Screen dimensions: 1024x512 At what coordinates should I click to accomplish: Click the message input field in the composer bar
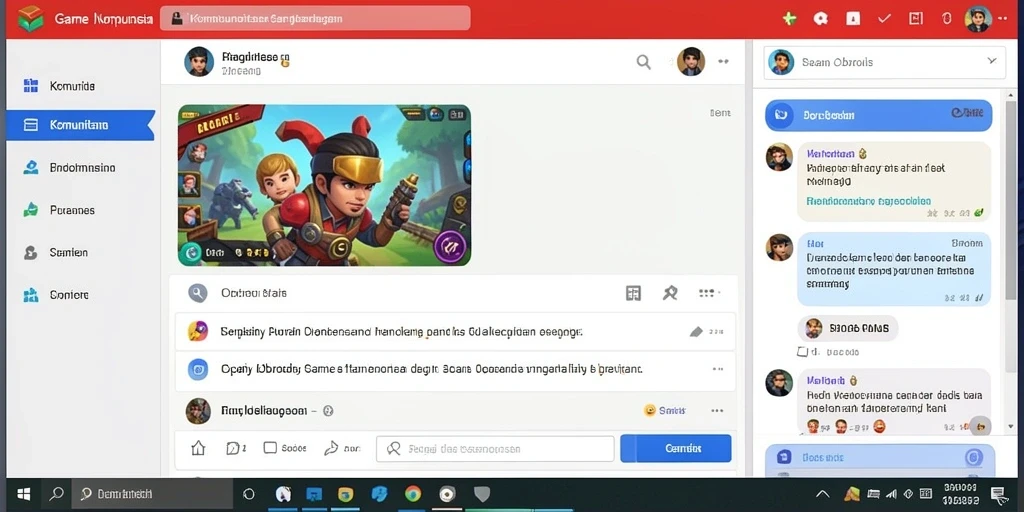coord(495,449)
